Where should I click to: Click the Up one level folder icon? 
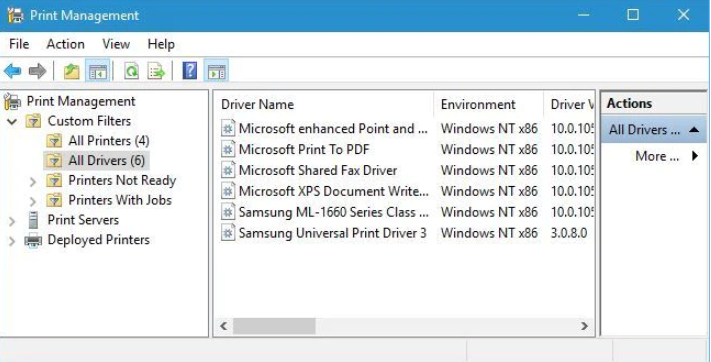(x=72, y=71)
